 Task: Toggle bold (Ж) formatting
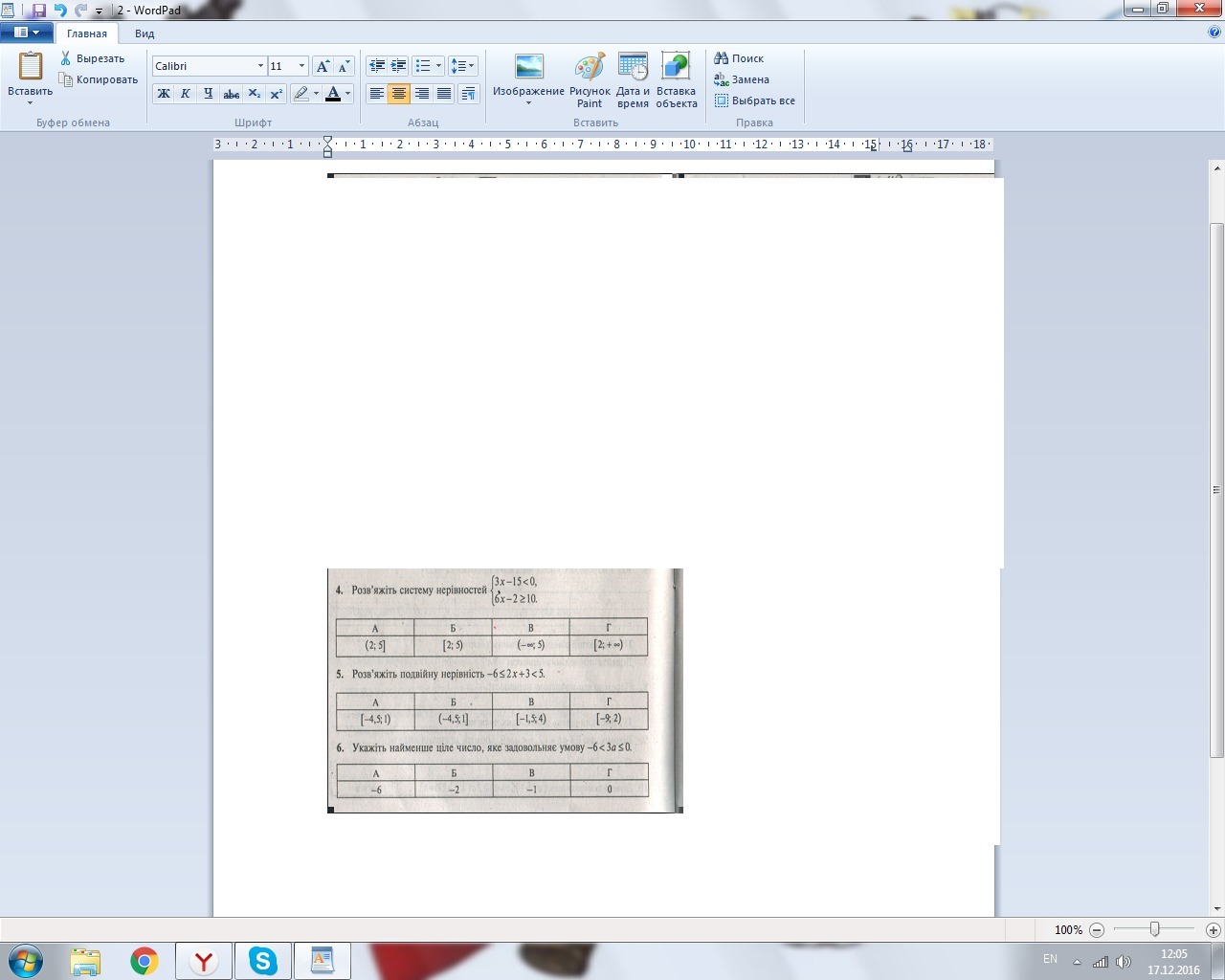click(x=164, y=94)
